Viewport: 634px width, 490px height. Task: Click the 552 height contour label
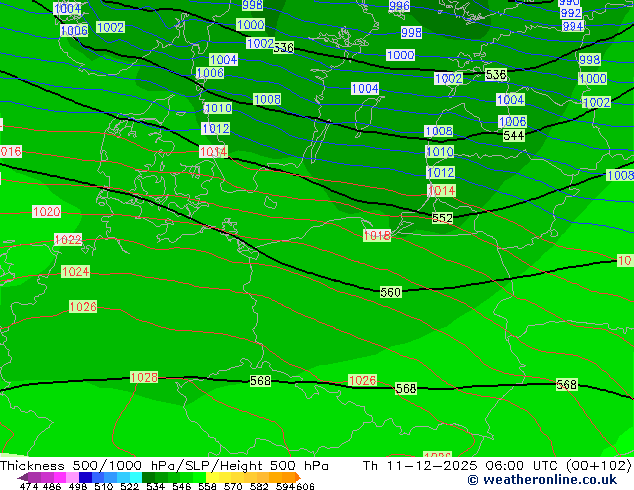(442, 218)
